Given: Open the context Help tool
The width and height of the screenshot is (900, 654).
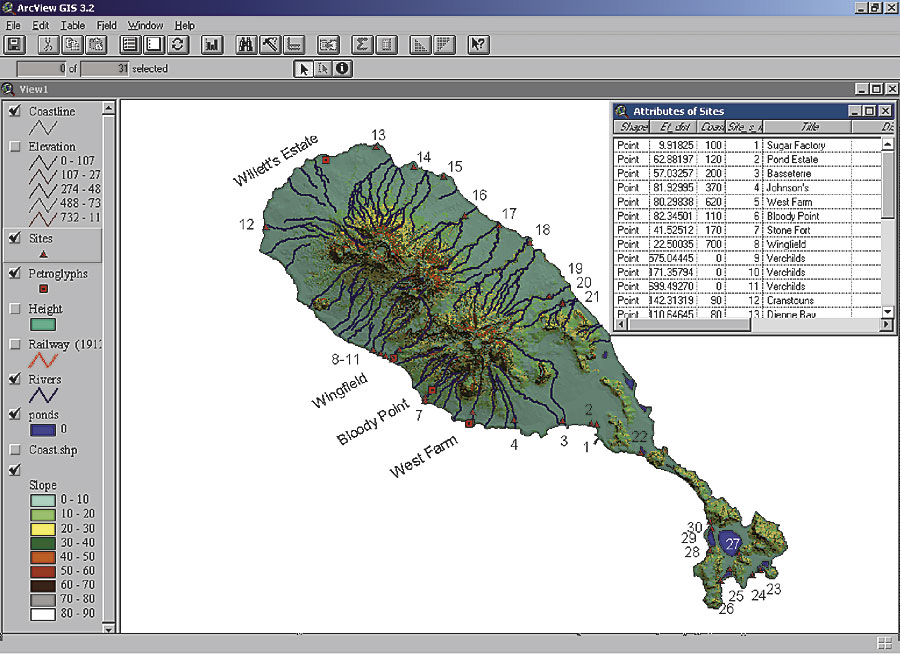Looking at the screenshot, I should [478, 44].
